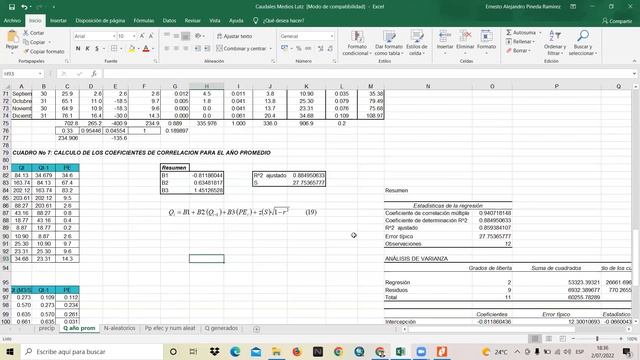Screen dimensions: 640x360
Task: Open Ordenar y filtrar menu
Action: coord(555,42)
